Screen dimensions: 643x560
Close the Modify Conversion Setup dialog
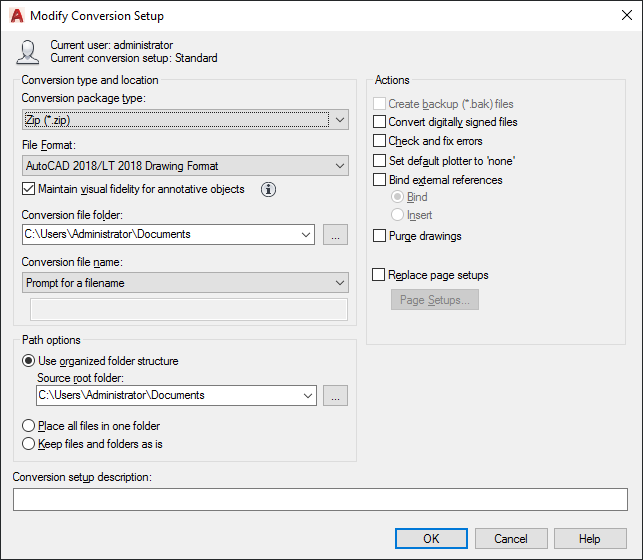(626, 16)
